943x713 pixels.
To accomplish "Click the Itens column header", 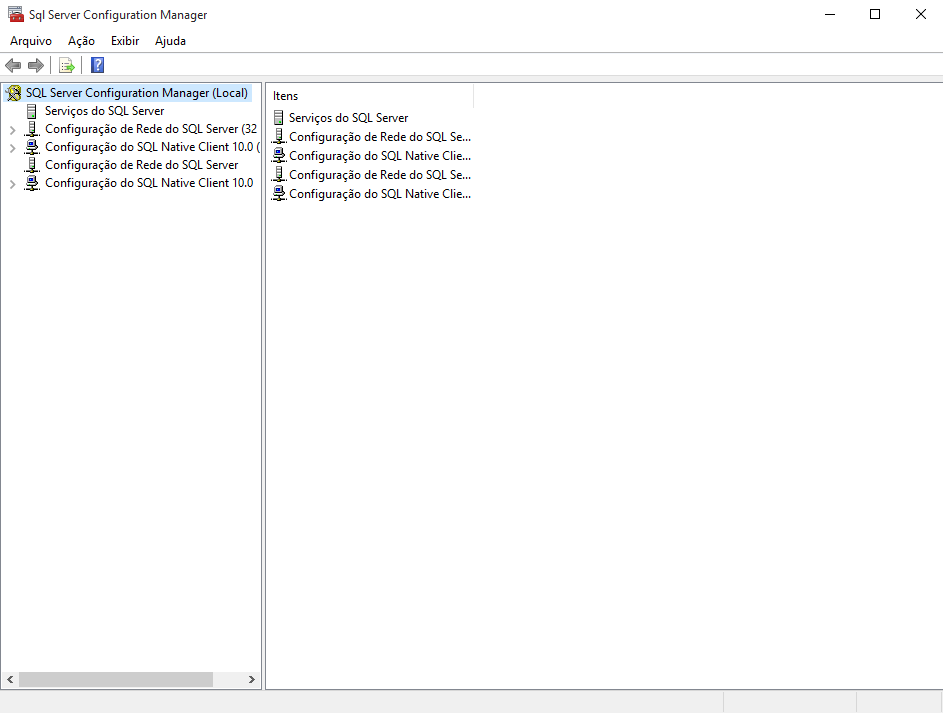I will point(370,96).
